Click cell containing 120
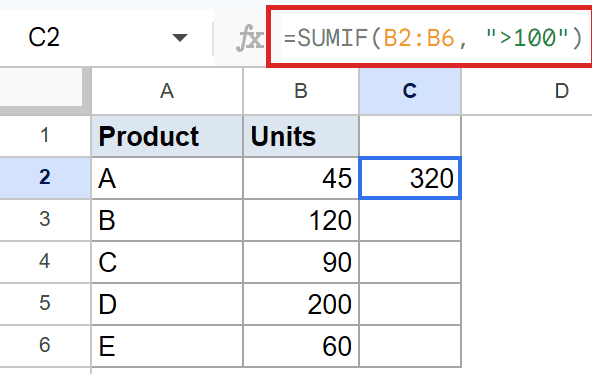Image resolution: width=592 pixels, height=374 pixels. click(x=301, y=220)
